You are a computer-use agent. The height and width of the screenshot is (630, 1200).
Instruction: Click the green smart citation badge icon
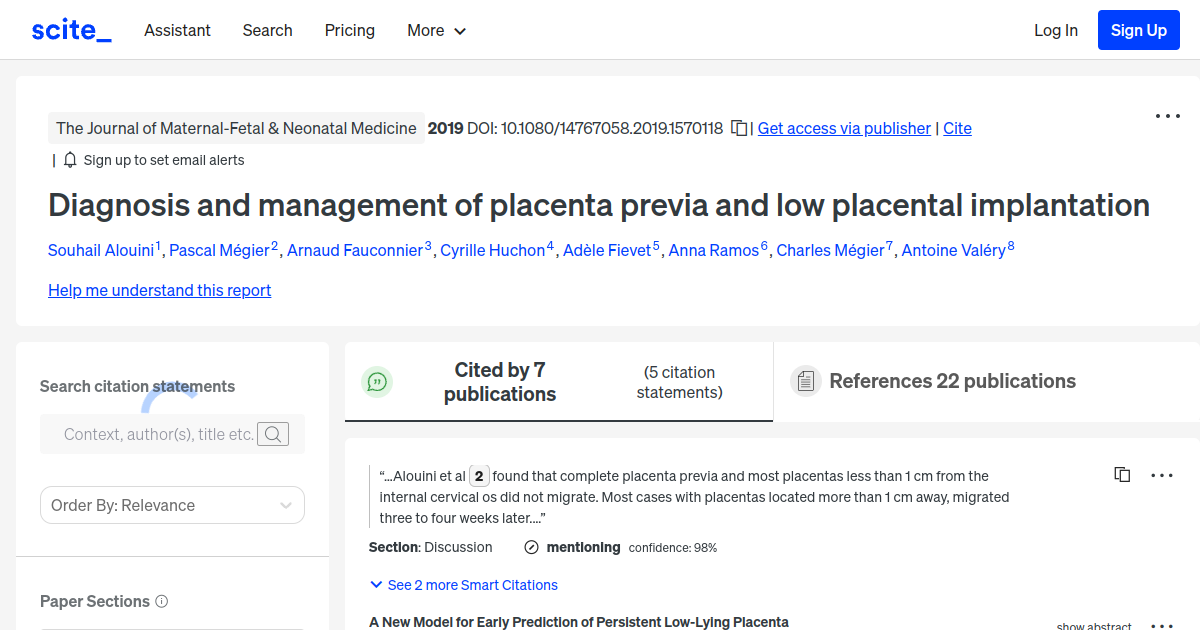pyautogui.click(x=377, y=381)
